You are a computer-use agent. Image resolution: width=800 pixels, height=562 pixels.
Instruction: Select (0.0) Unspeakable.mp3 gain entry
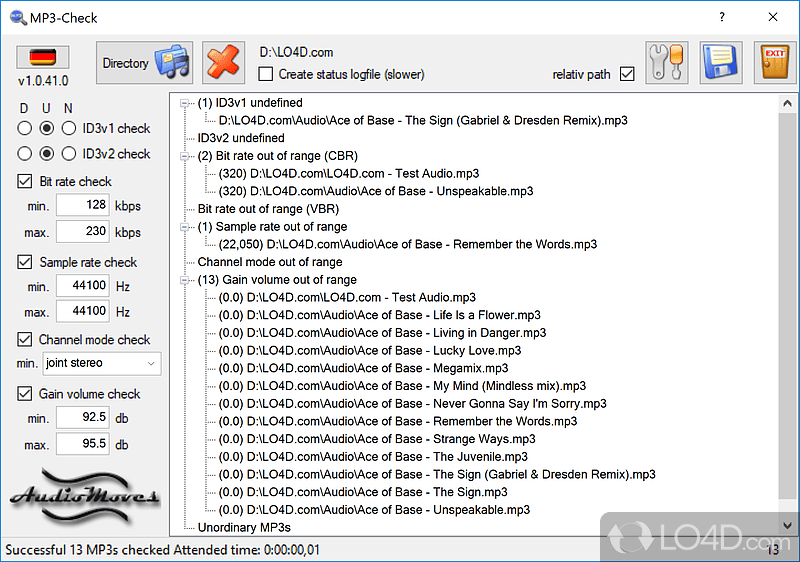tap(374, 510)
